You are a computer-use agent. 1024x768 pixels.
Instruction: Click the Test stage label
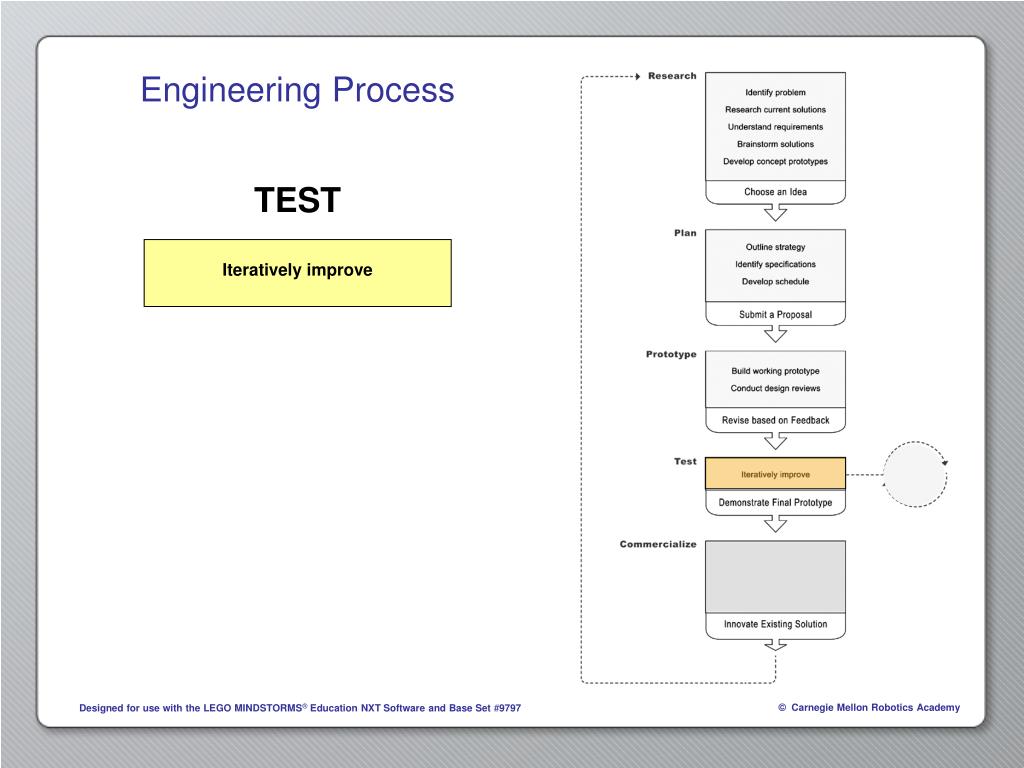click(x=685, y=461)
